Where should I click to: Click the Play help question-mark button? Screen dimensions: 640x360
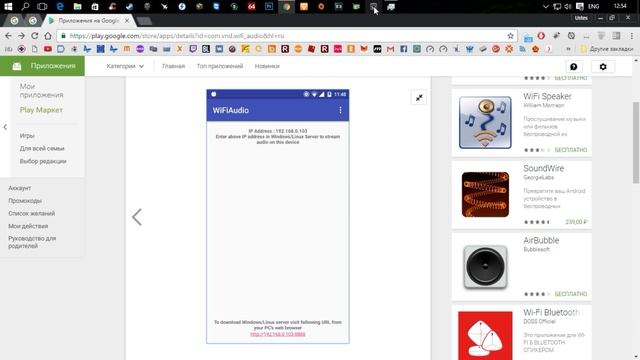pyautogui.click(x=573, y=67)
